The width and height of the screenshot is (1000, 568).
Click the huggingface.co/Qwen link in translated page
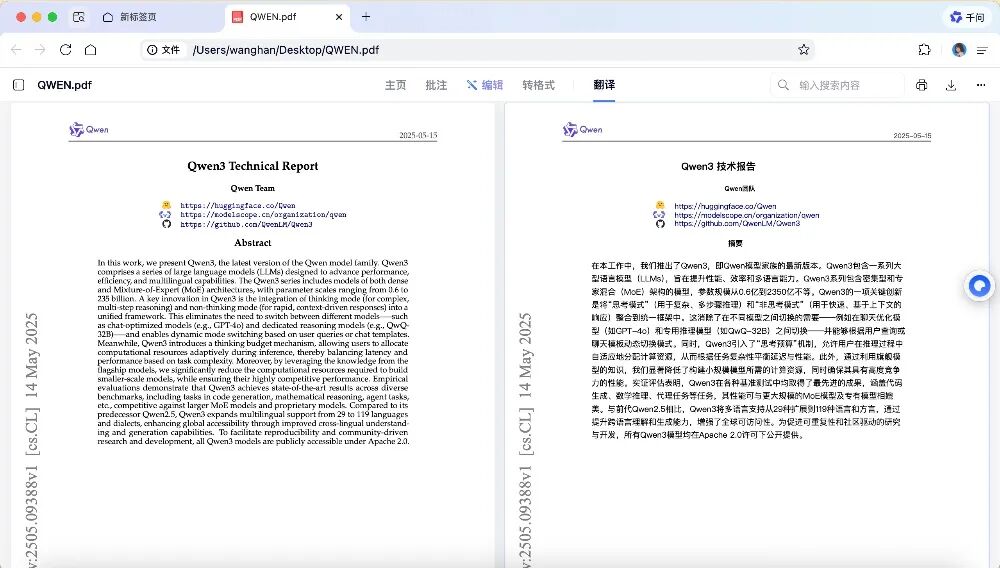click(x=725, y=206)
